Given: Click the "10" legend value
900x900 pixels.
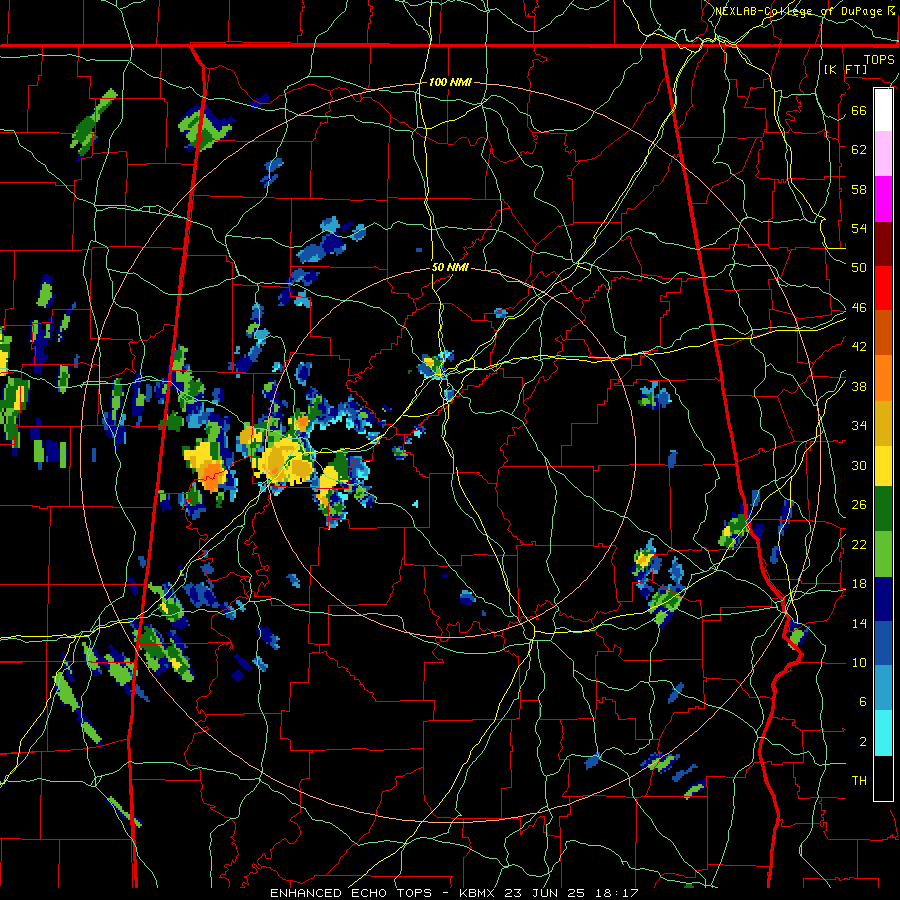Looking at the screenshot, I should [x=859, y=663].
